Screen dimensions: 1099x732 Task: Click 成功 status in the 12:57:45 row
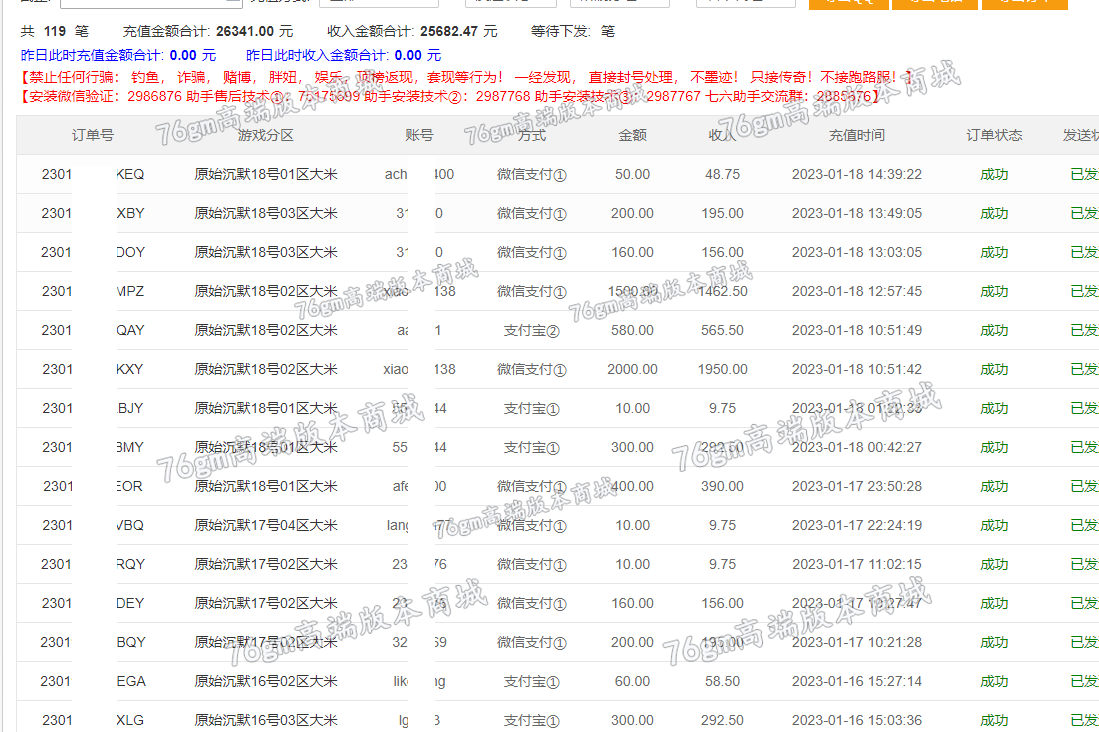(x=994, y=292)
